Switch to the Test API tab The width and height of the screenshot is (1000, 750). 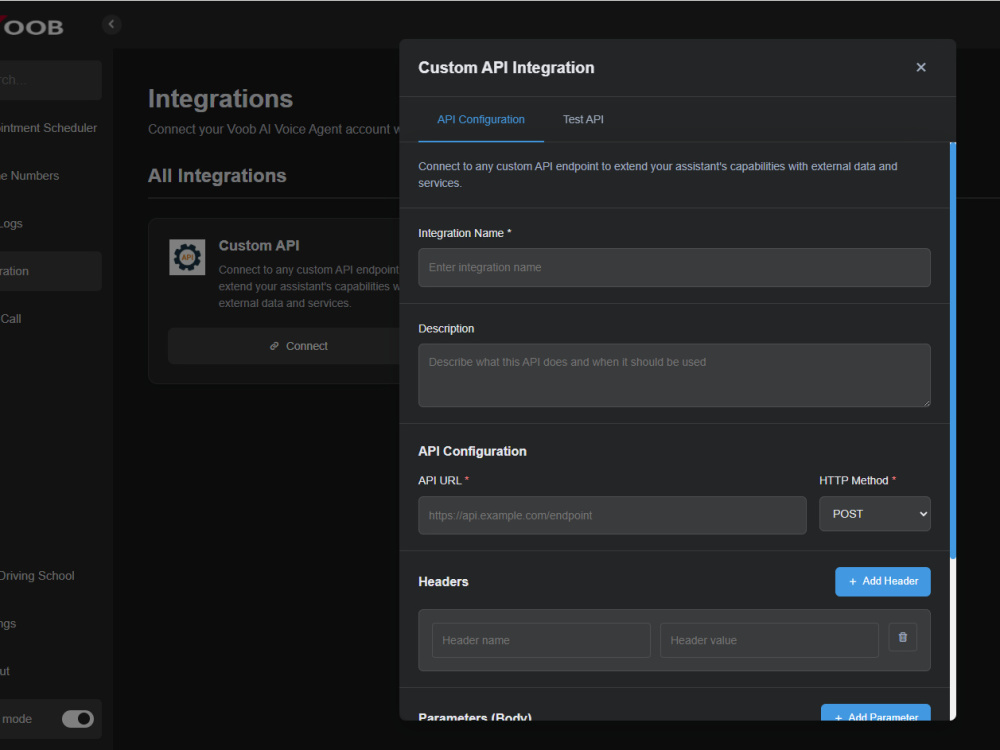(583, 119)
